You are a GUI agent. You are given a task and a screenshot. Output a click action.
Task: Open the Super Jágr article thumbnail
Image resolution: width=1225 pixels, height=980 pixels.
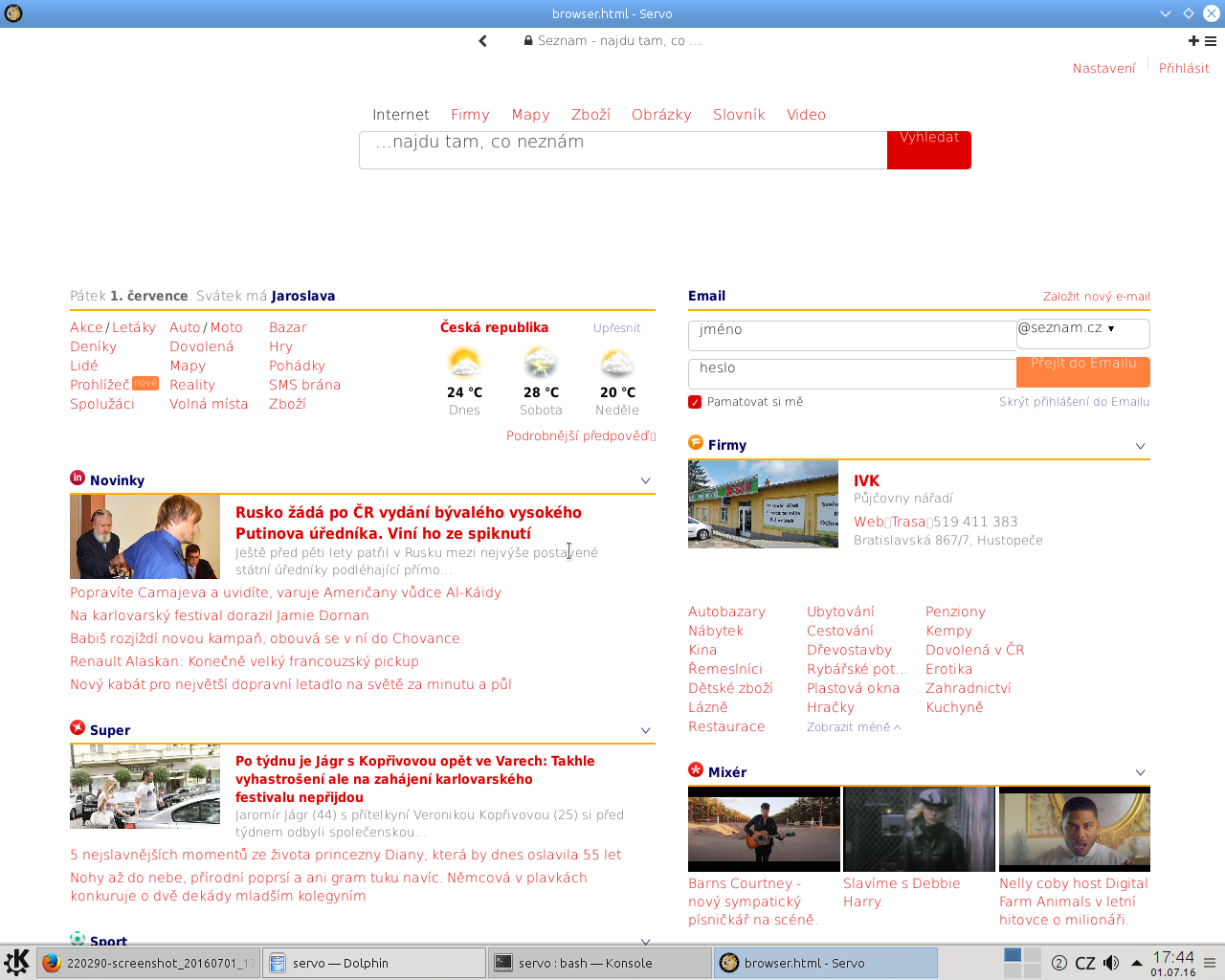point(145,787)
